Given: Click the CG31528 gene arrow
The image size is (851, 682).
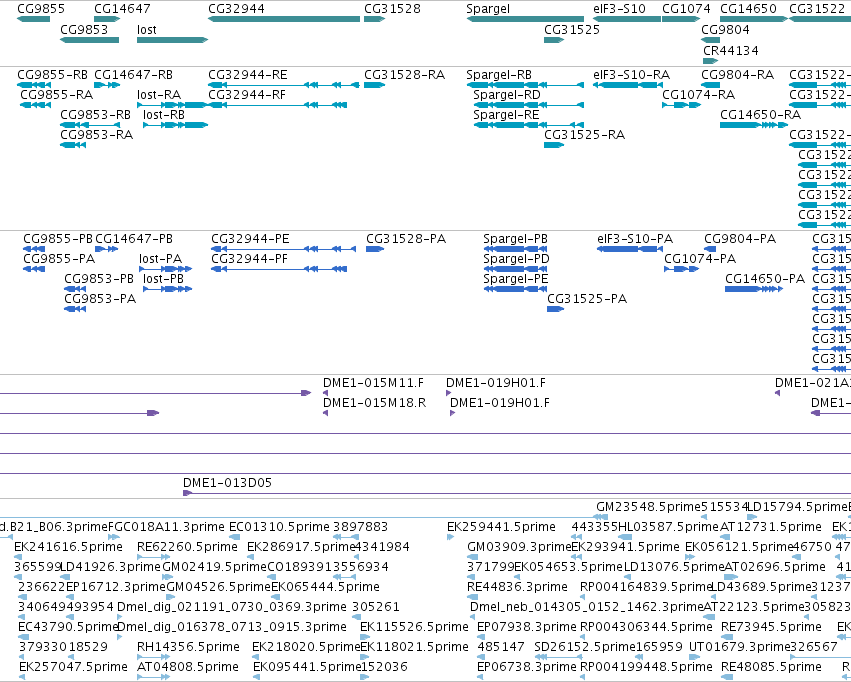Looking at the screenshot, I should pos(374,19).
